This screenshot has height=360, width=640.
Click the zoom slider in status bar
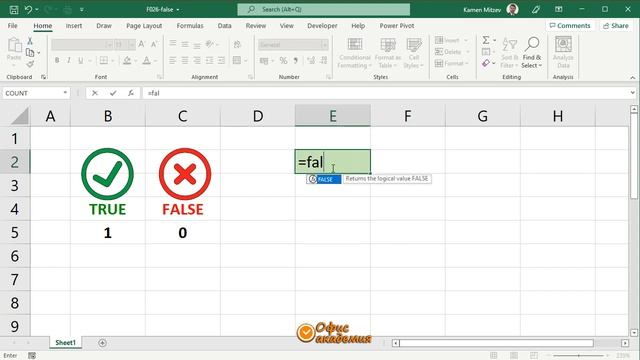coord(578,356)
